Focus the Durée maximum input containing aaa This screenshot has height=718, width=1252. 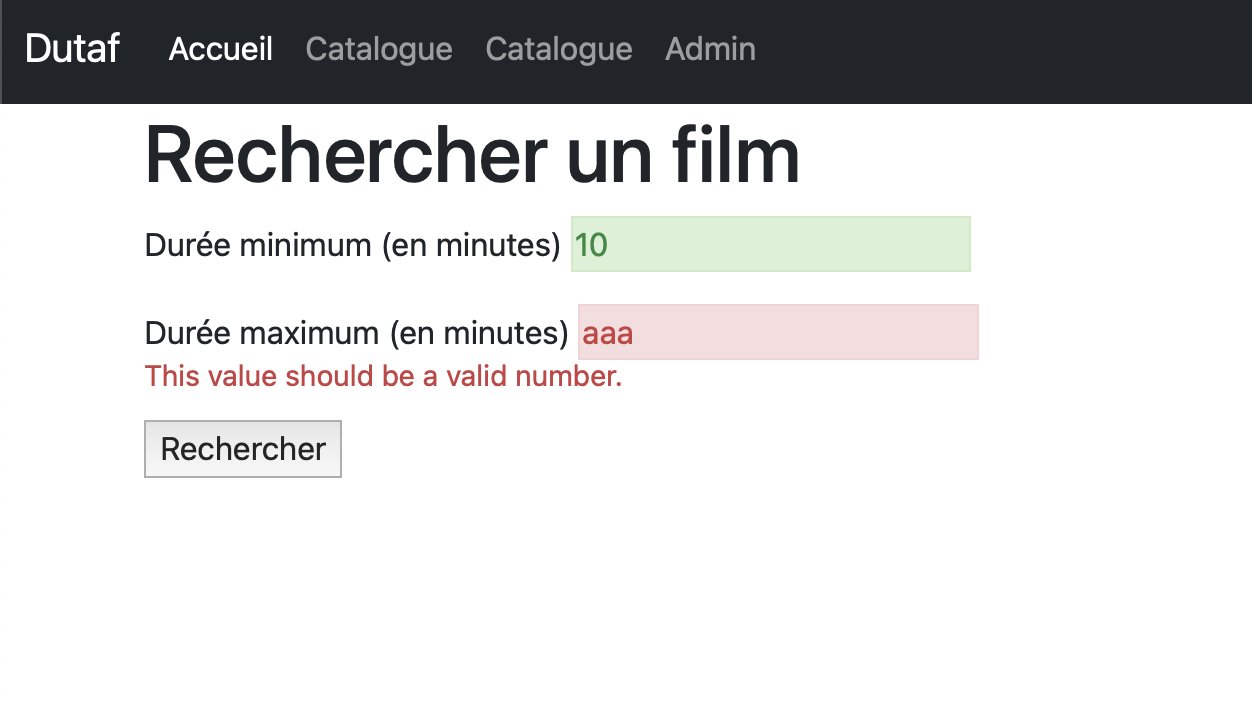(778, 332)
